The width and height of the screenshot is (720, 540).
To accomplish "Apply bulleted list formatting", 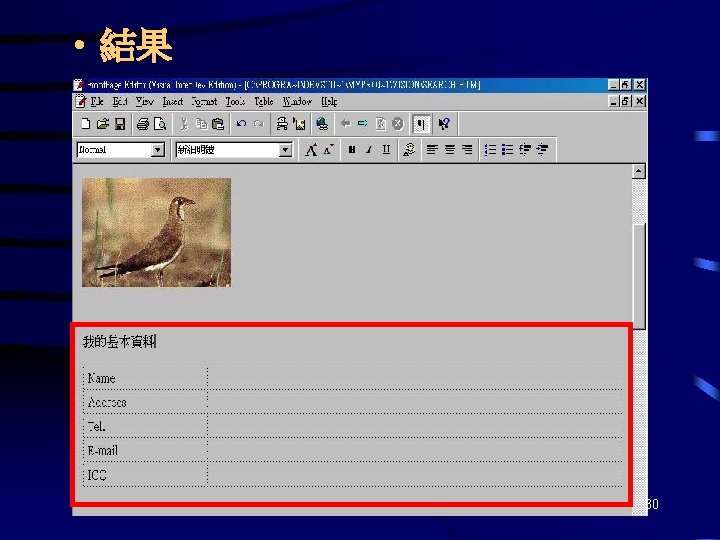I will coord(507,150).
